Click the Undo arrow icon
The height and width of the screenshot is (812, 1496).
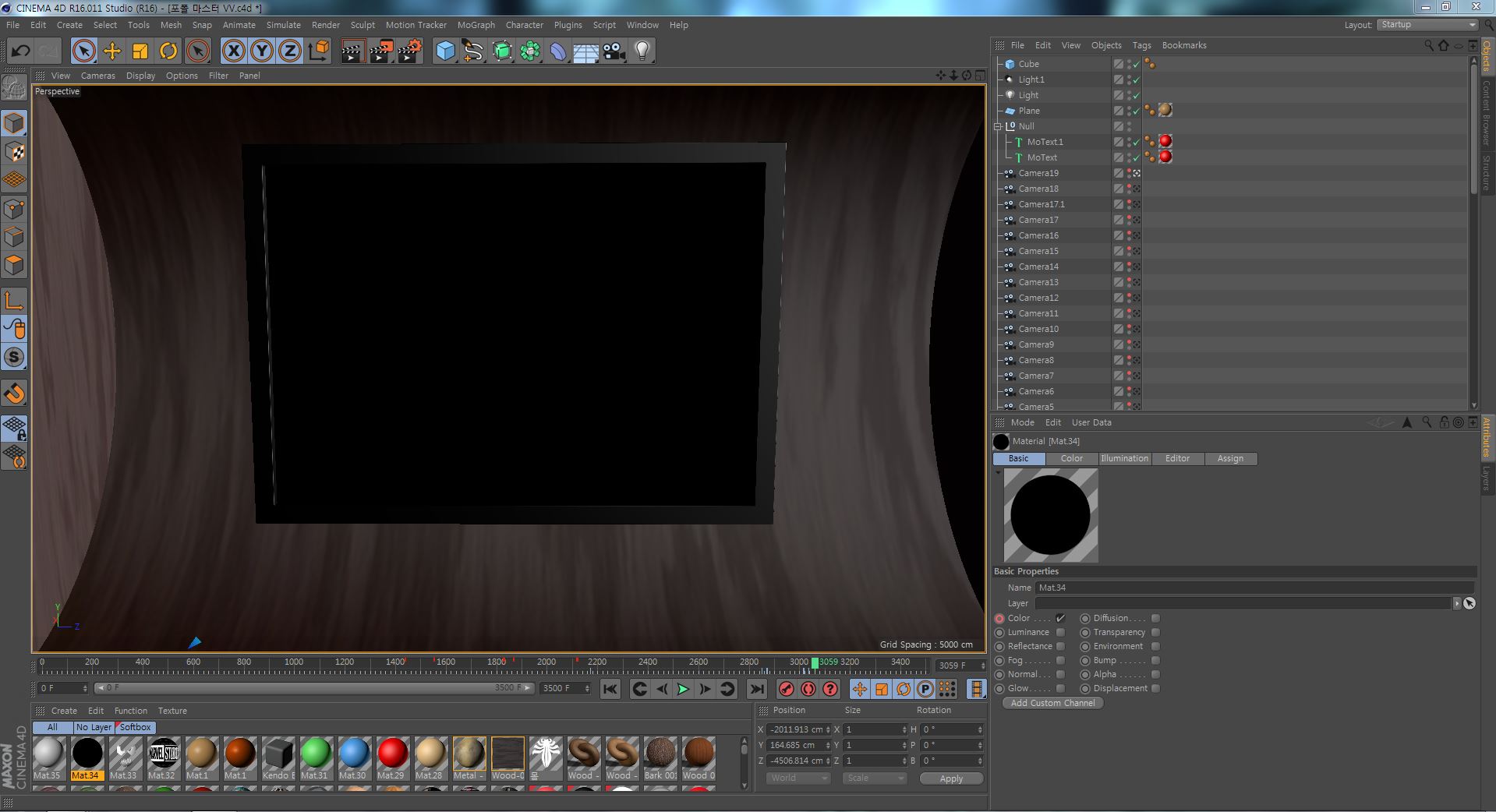[20, 51]
